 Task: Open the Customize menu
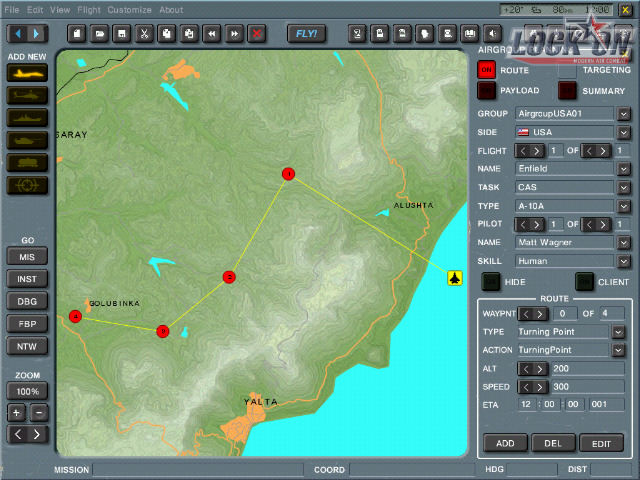coord(130,10)
